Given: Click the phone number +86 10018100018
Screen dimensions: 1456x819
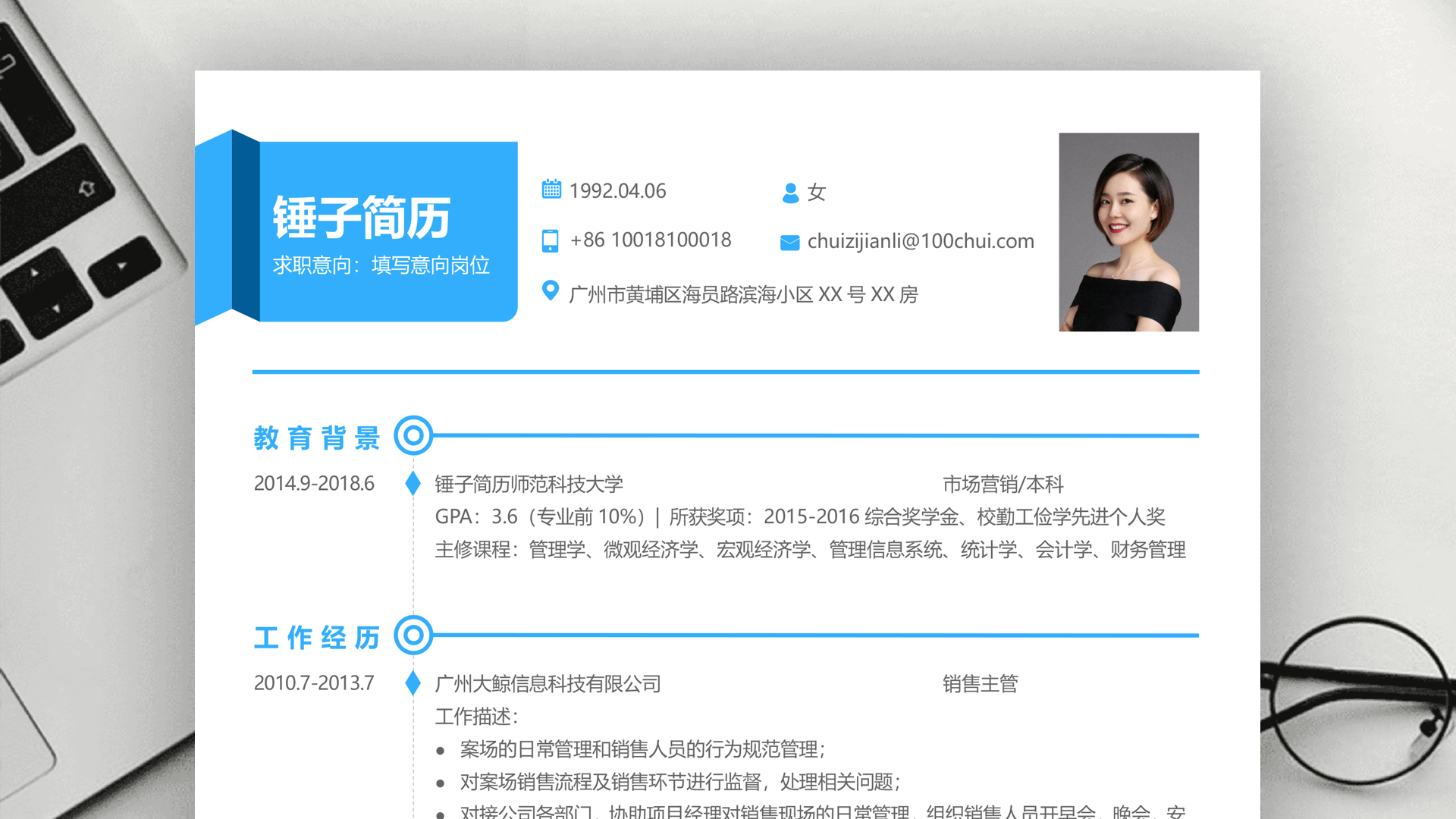Looking at the screenshot, I should click(651, 240).
